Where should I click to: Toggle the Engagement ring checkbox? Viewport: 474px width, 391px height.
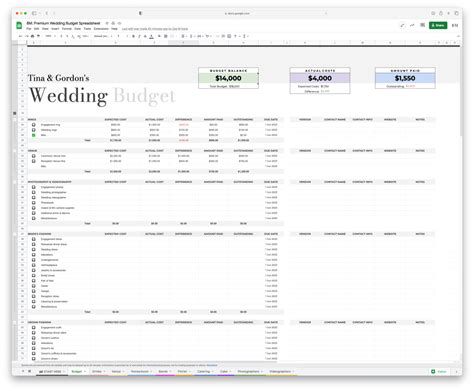[34, 125]
